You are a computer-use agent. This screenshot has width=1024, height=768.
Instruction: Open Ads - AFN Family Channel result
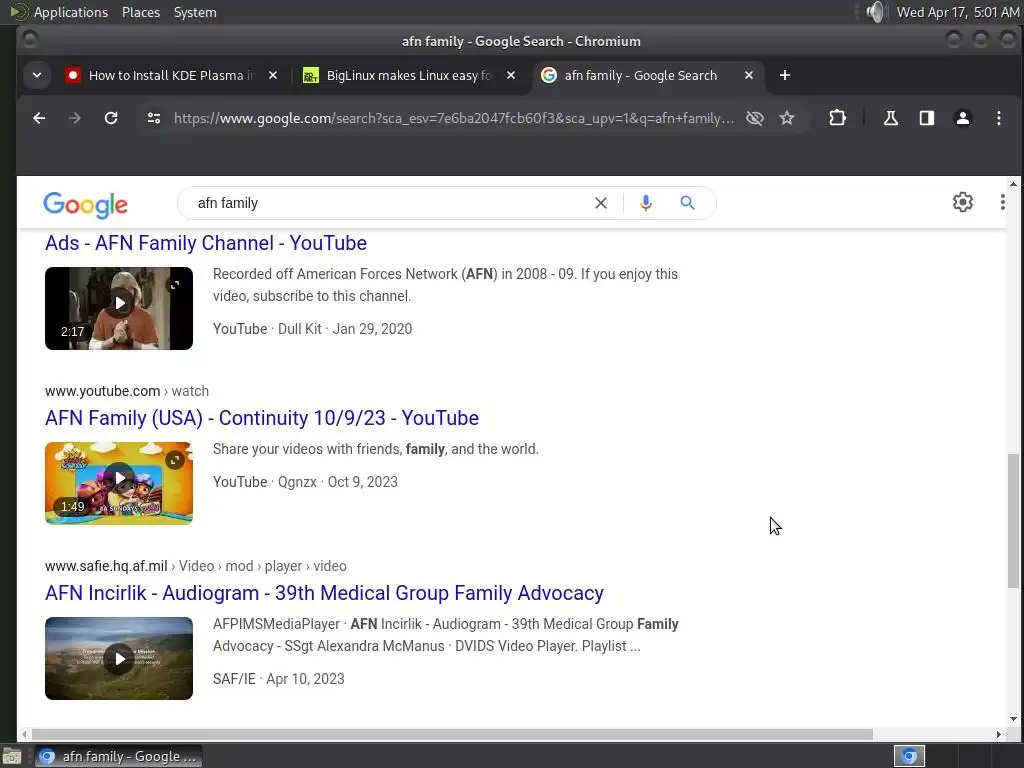(206, 243)
